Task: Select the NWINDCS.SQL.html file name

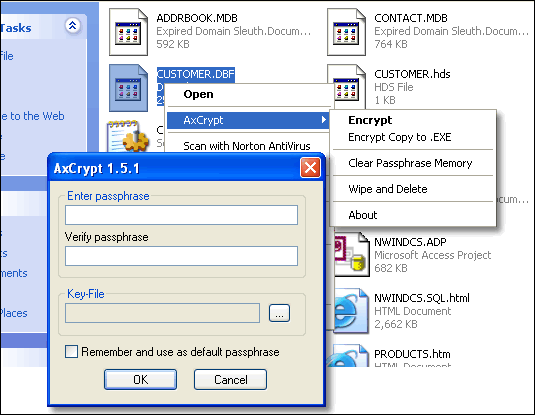Action: point(422,298)
